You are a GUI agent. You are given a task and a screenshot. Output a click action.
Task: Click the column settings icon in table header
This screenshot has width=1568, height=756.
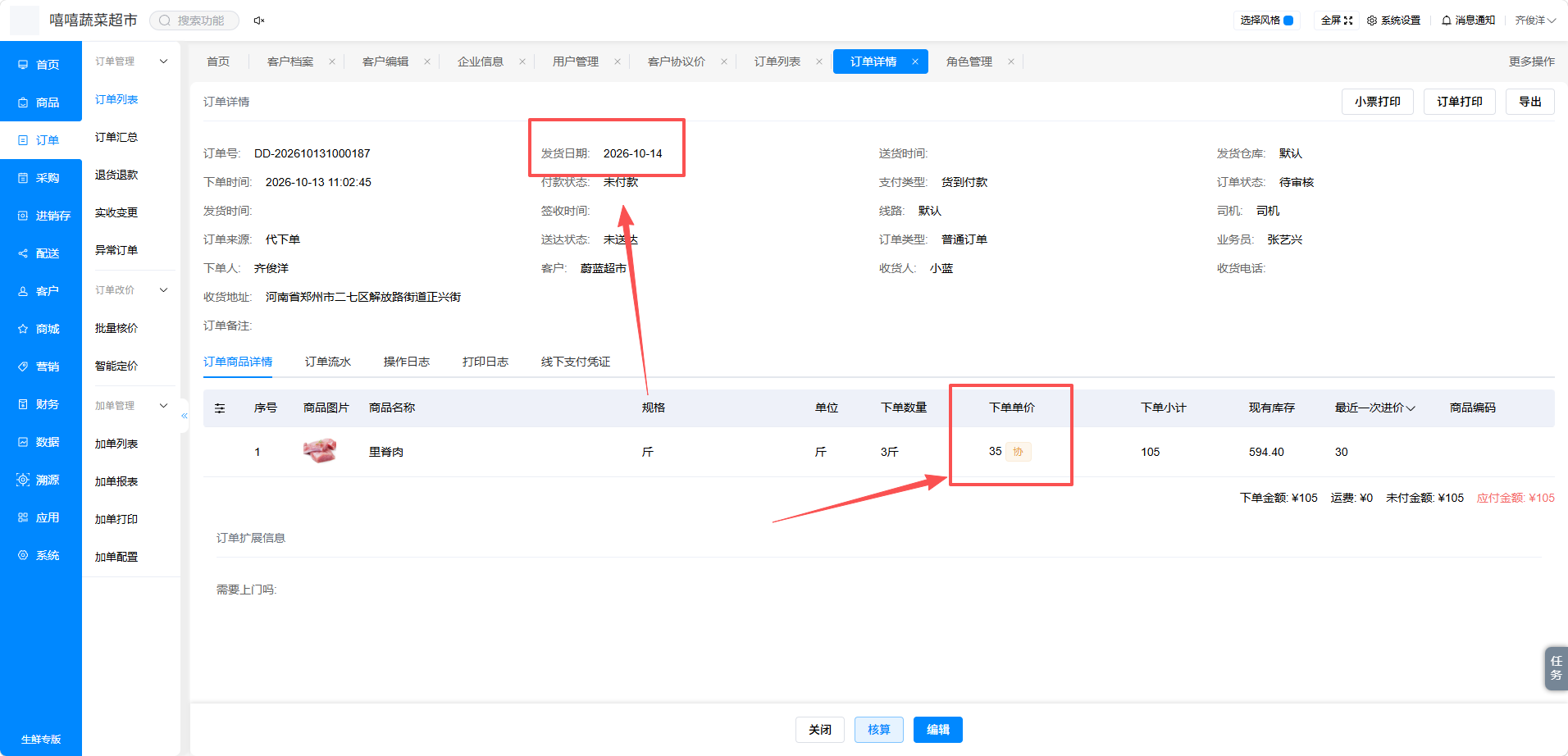pos(220,408)
